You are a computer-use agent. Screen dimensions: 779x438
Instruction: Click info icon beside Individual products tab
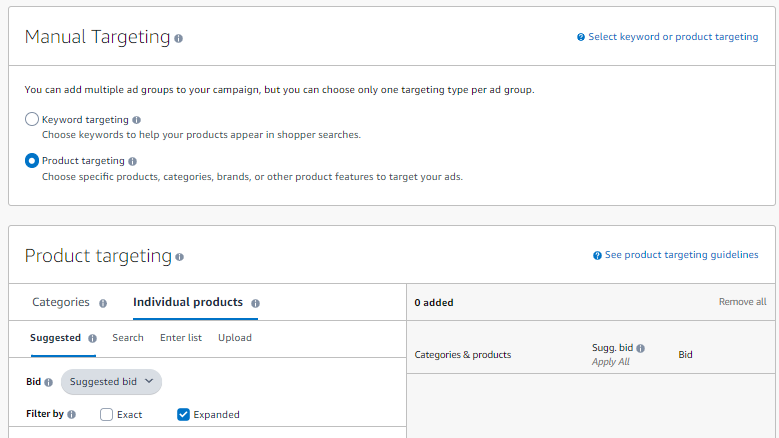(x=255, y=303)
